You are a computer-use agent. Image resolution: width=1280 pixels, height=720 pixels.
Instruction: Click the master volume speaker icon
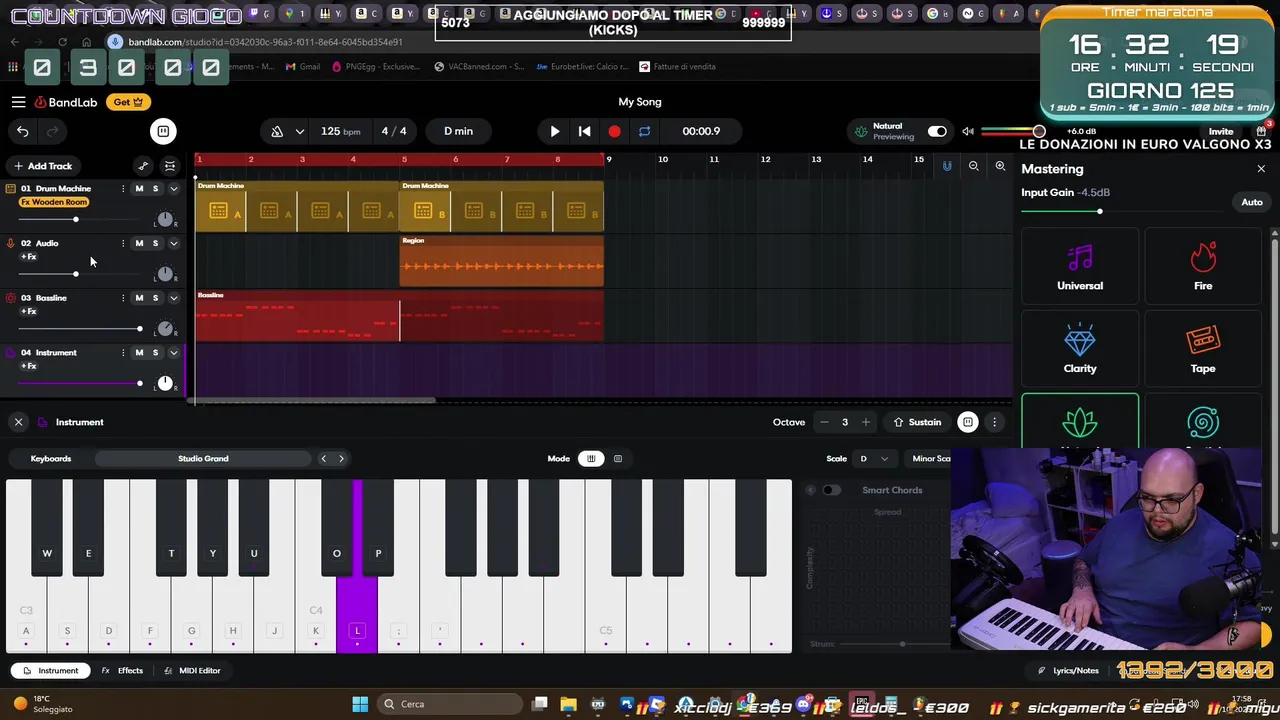click(967, 131)
